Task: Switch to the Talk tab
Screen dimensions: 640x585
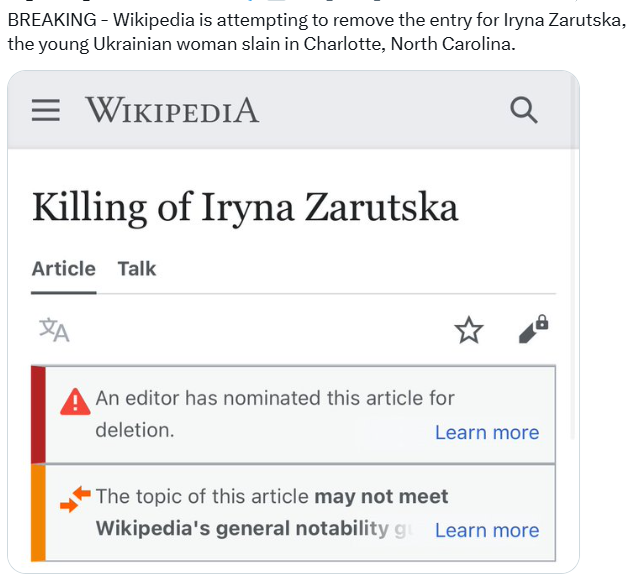Action: click(x=137, y=269)
